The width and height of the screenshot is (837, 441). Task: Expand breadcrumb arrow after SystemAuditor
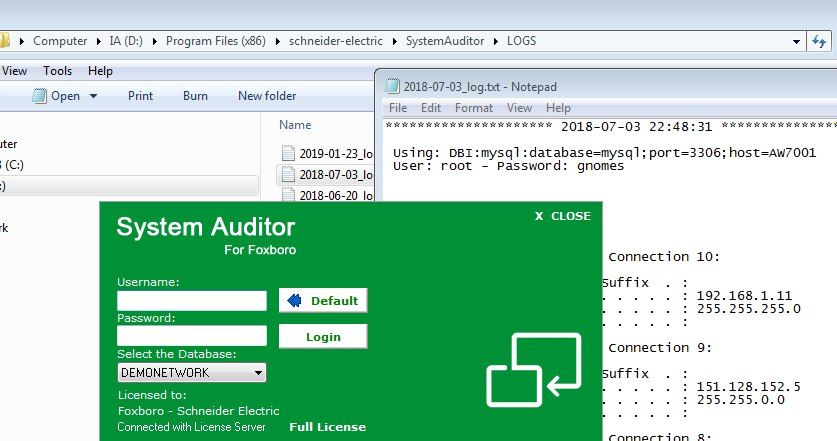[x=496, y=41]
